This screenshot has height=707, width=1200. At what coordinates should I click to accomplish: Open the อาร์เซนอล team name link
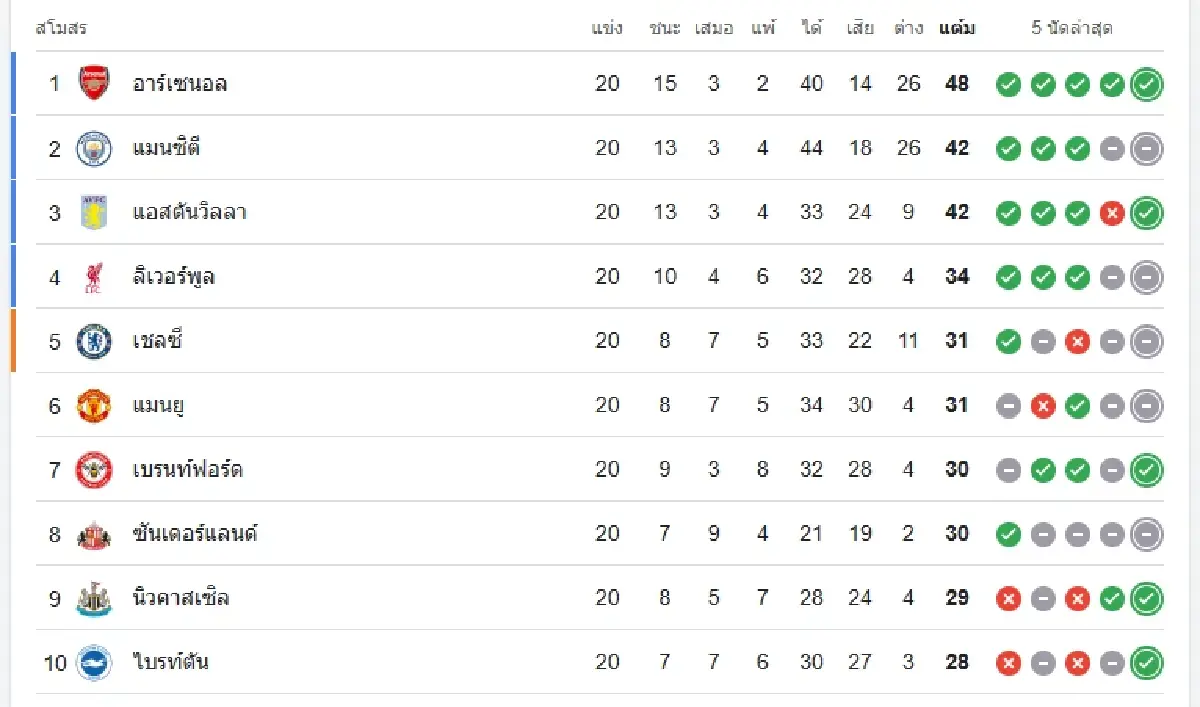pos(180,84)
